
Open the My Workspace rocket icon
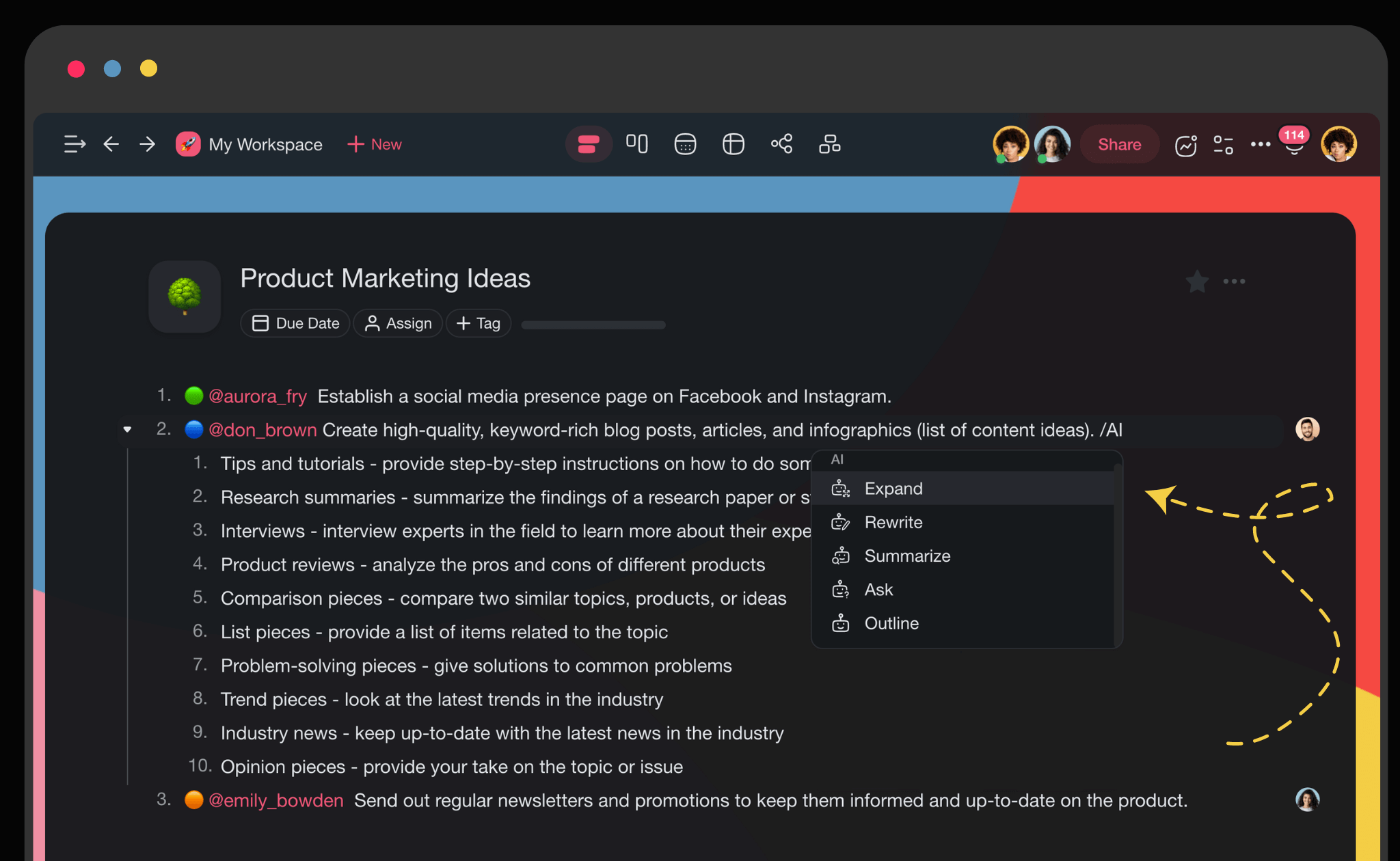188,144
